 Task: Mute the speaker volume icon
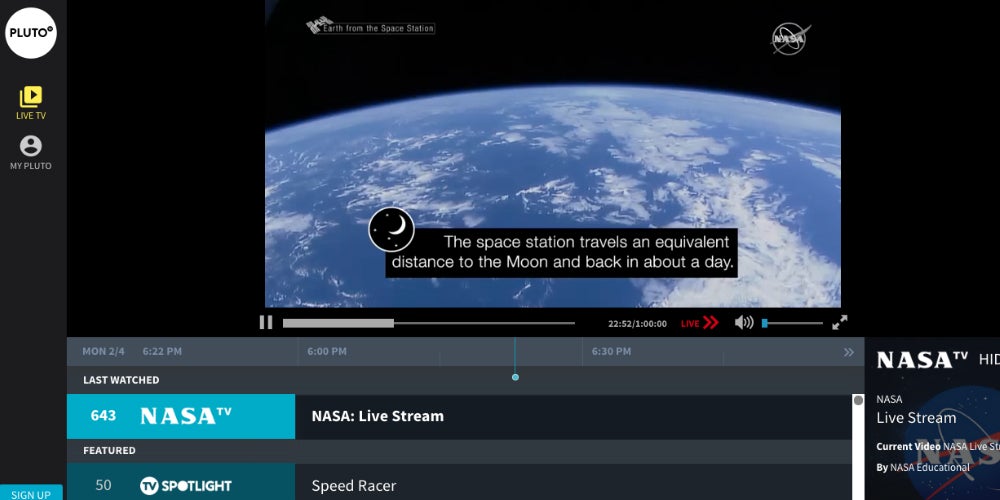[743, 322]
